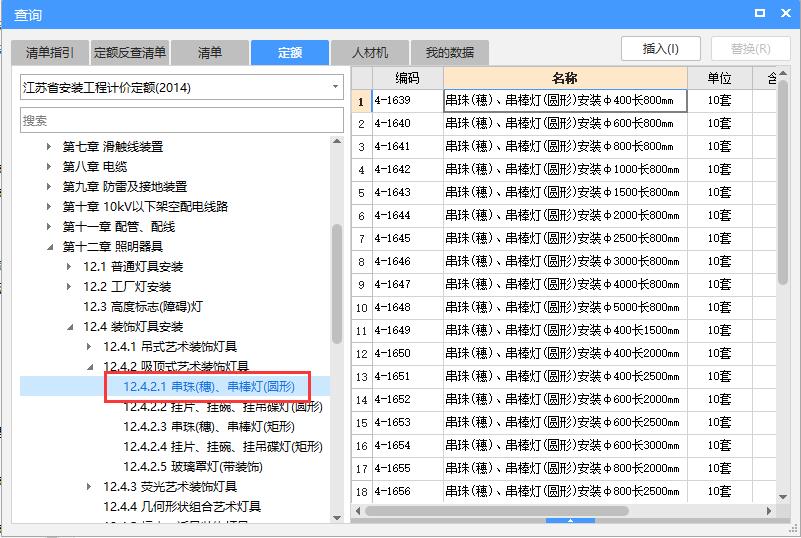Click name cell ending Φ400长1500mm
Screen dimensions: 801x538
565,330
